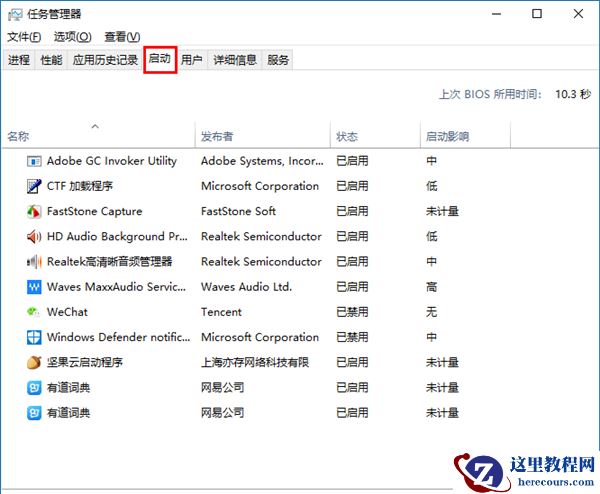
Task: Click the HD Audio Background speaker icon
Action: coord(34,237)
